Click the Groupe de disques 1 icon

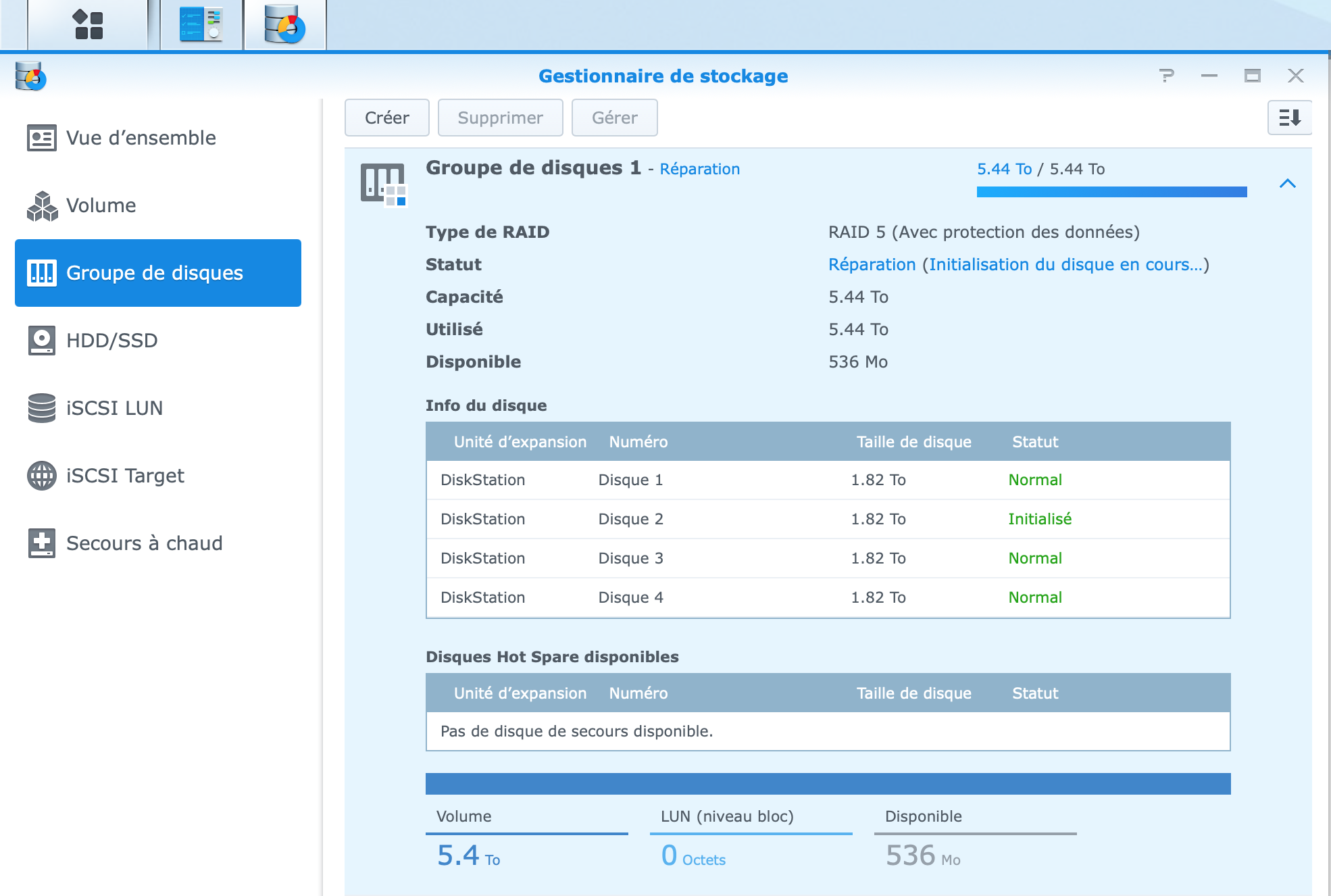coord(383,184)
